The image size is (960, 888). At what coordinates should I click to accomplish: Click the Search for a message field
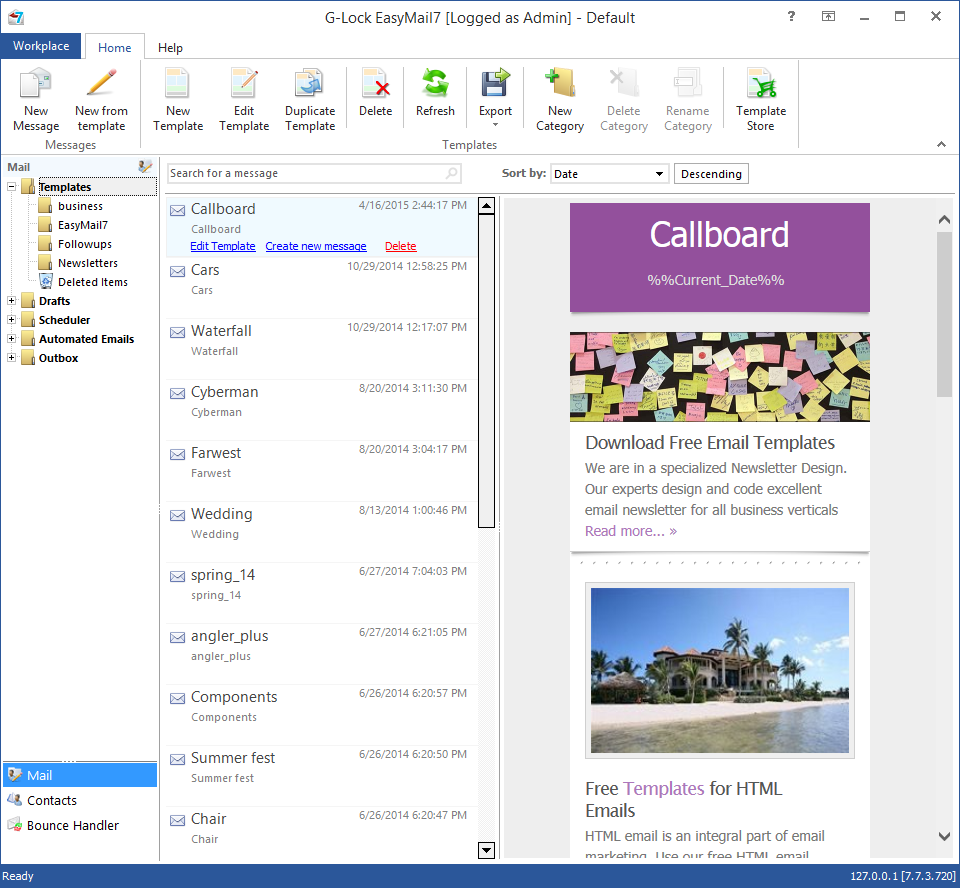coord(314,173)
